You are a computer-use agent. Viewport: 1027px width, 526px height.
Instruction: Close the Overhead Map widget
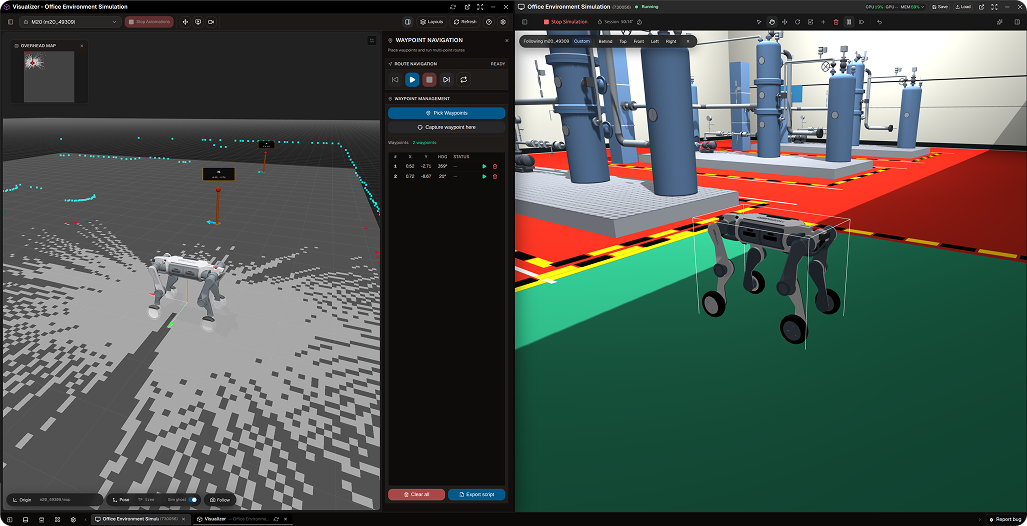pos(82,46)
